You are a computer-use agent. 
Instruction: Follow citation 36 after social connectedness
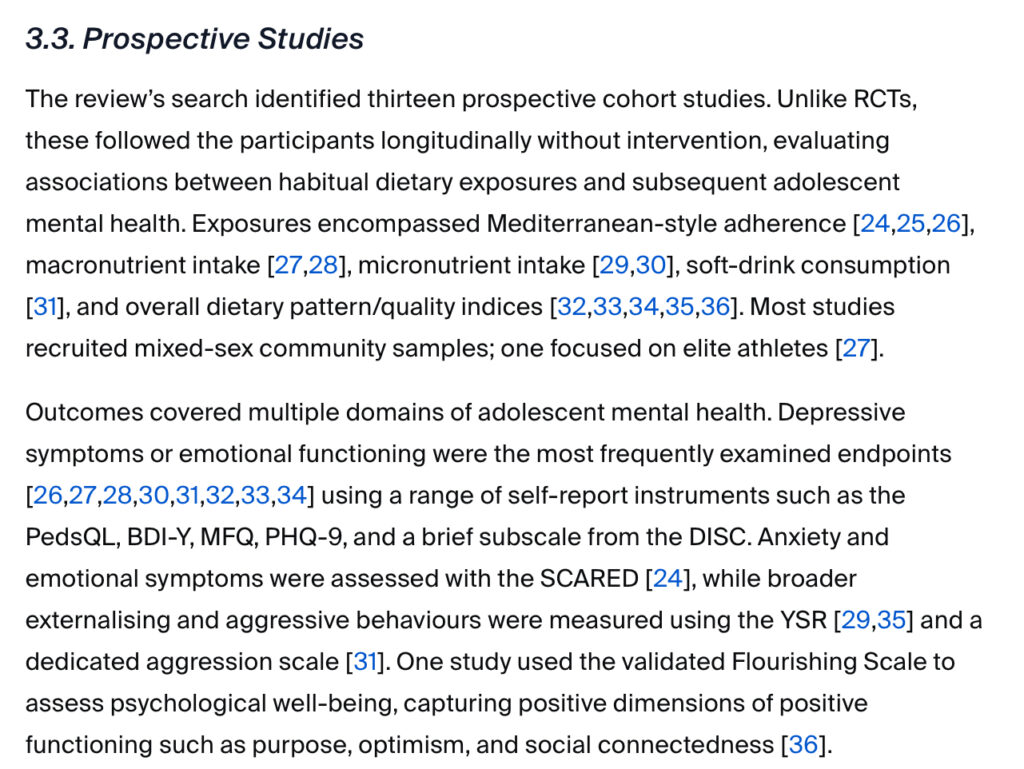point(803,745)
